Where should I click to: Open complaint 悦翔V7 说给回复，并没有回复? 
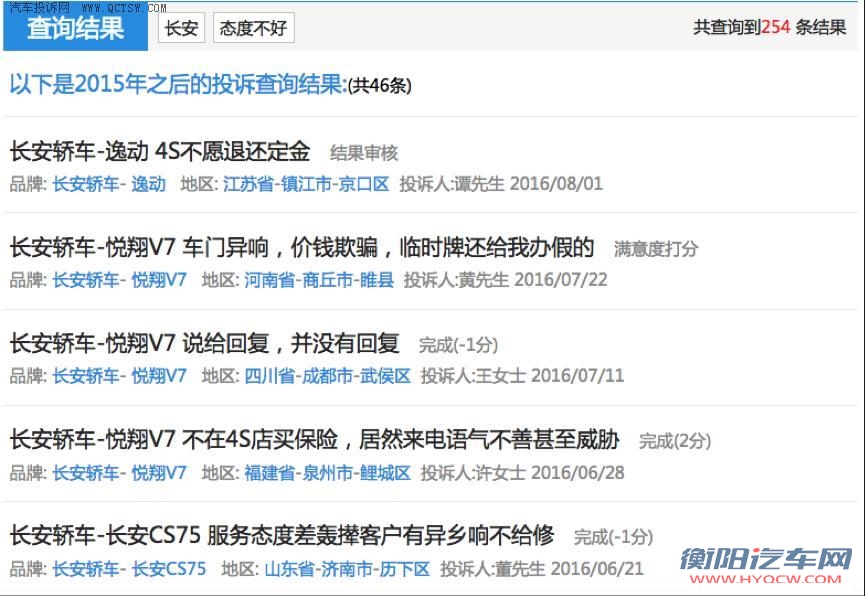pos(204,343)
